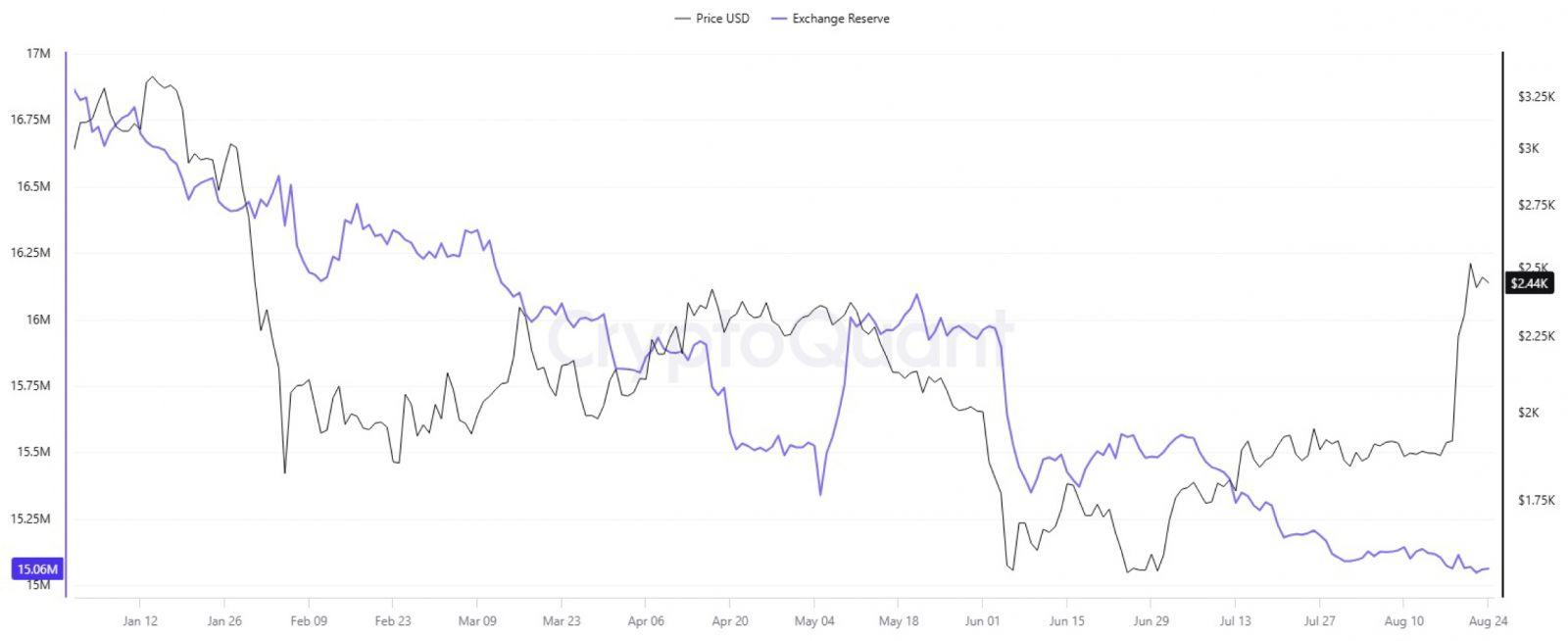Toggle the Price USD legend entry
1568x641 pixels.
712,19
